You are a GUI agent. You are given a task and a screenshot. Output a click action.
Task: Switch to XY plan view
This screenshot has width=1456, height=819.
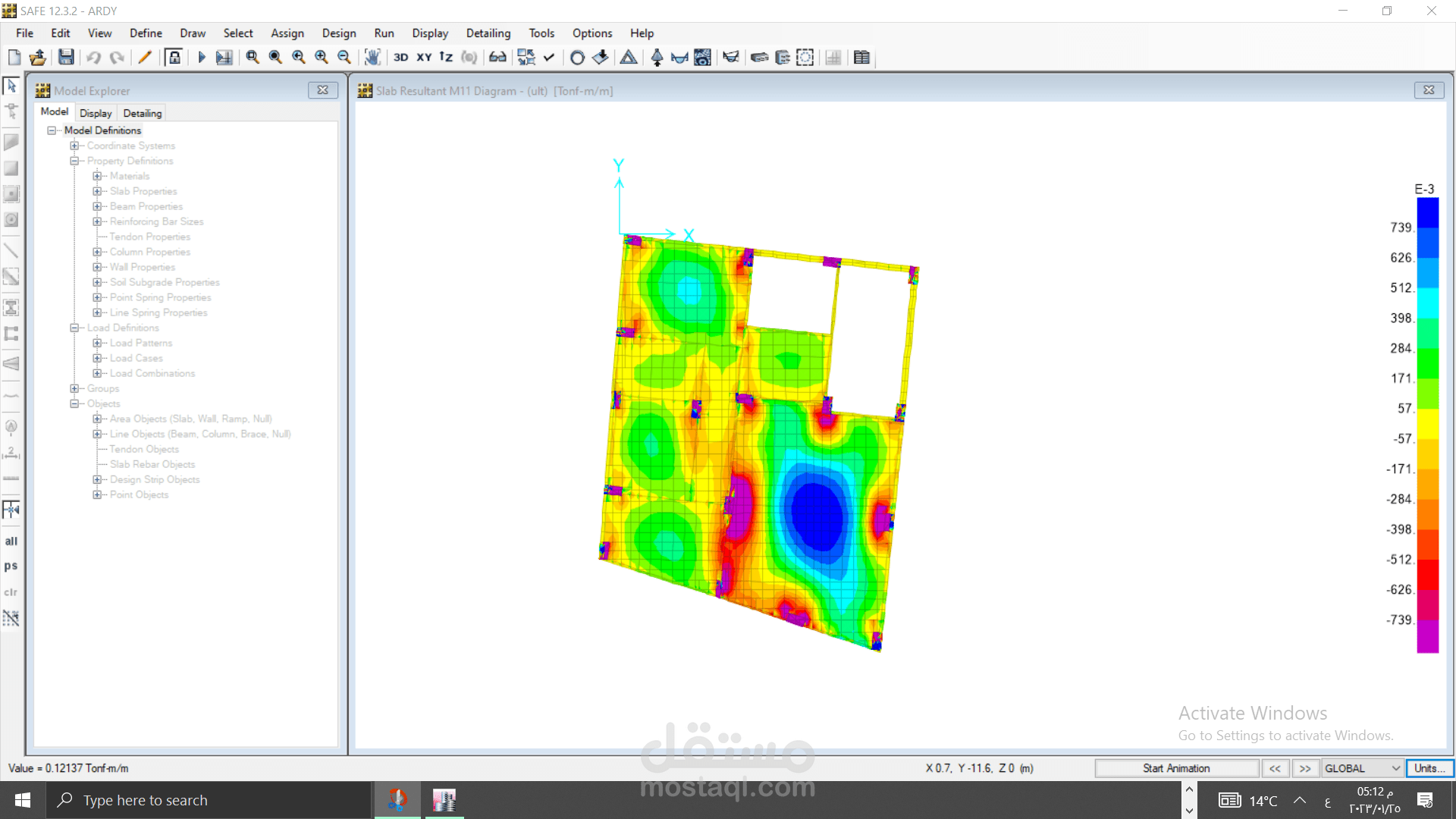click(424, 58)
